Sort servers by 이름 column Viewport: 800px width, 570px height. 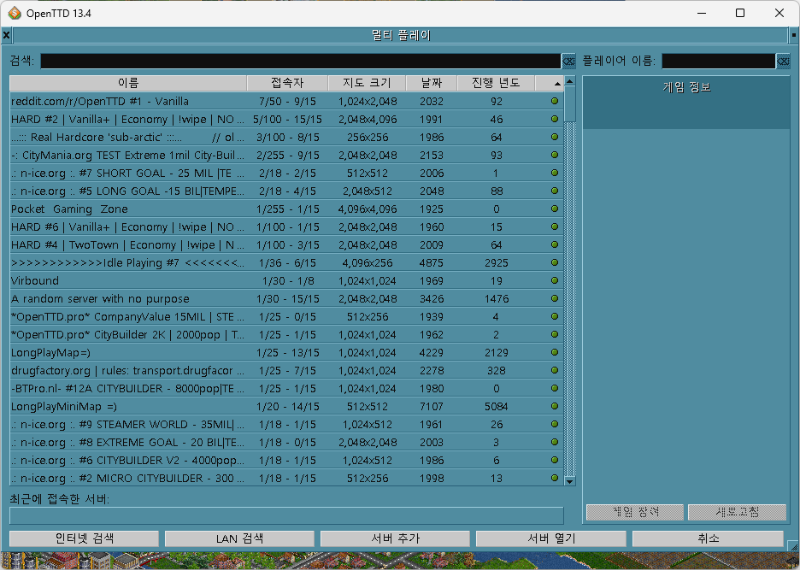128,83
